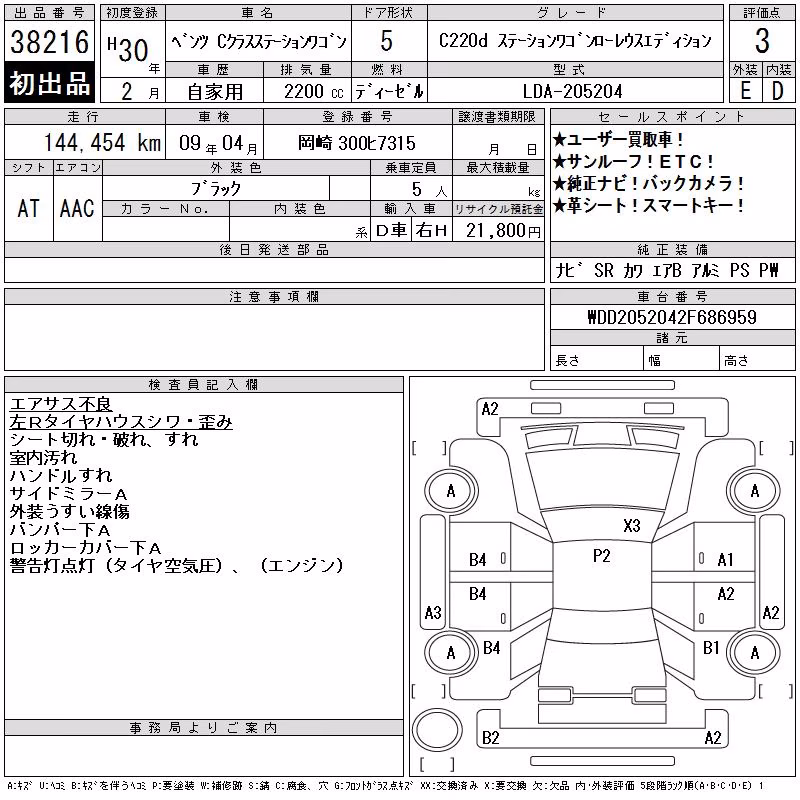This screenshot has height=800, width=800.
Task: Select the note 左Rタイヤハウスシワ・歪み
Action: coord(121,422)
